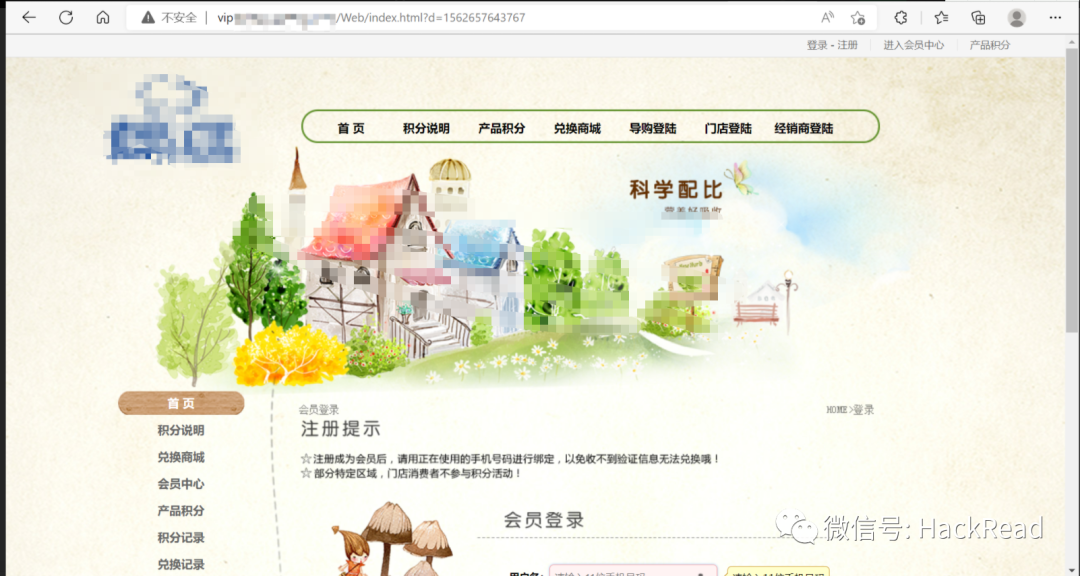Add page to favorites star icon
The image size is (1080, 576).
click(x=858, y=18)
